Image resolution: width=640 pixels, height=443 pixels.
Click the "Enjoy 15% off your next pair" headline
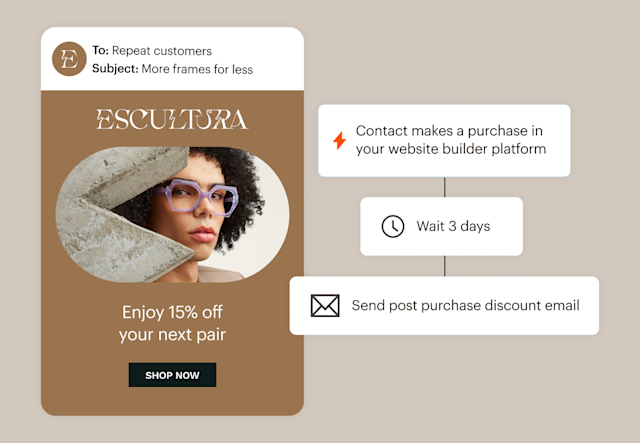(172, 323)
